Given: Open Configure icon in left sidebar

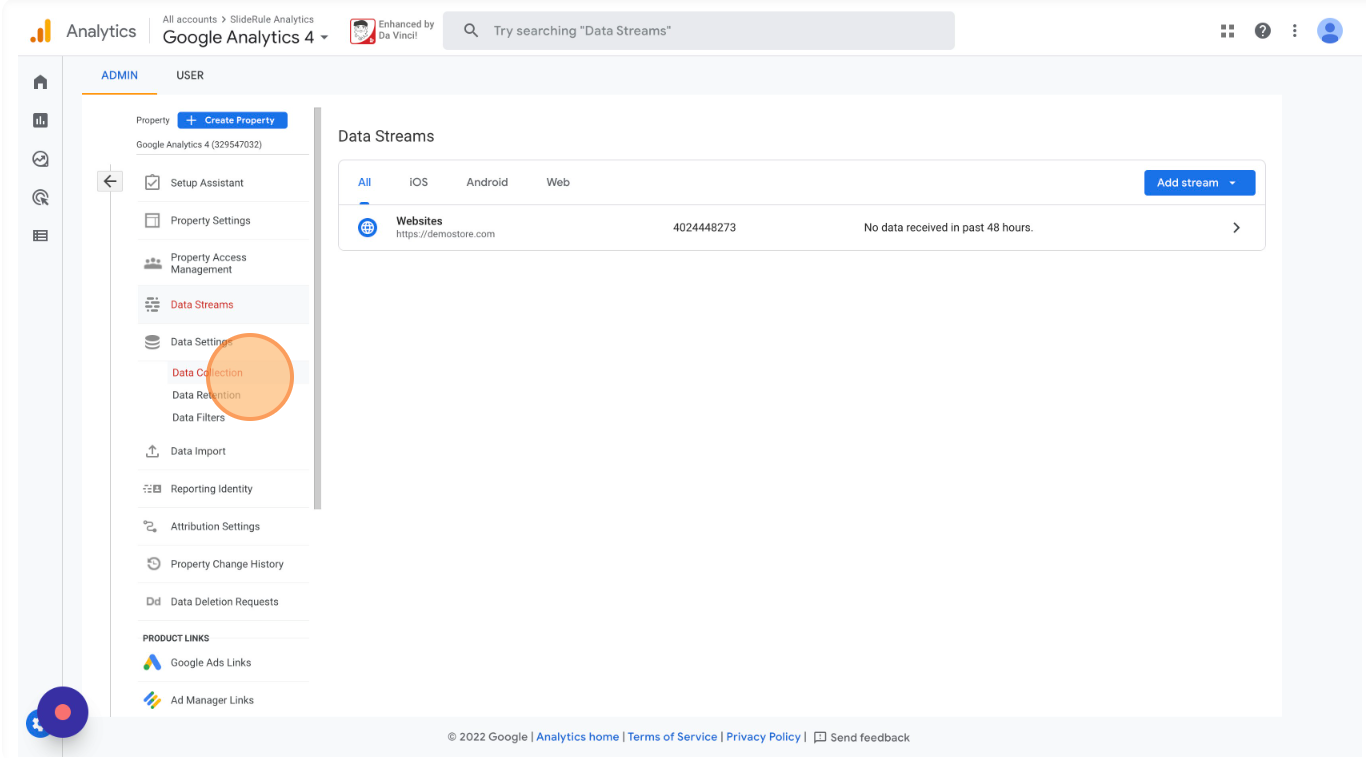Looking at the screenshot, I should (40, 236).
